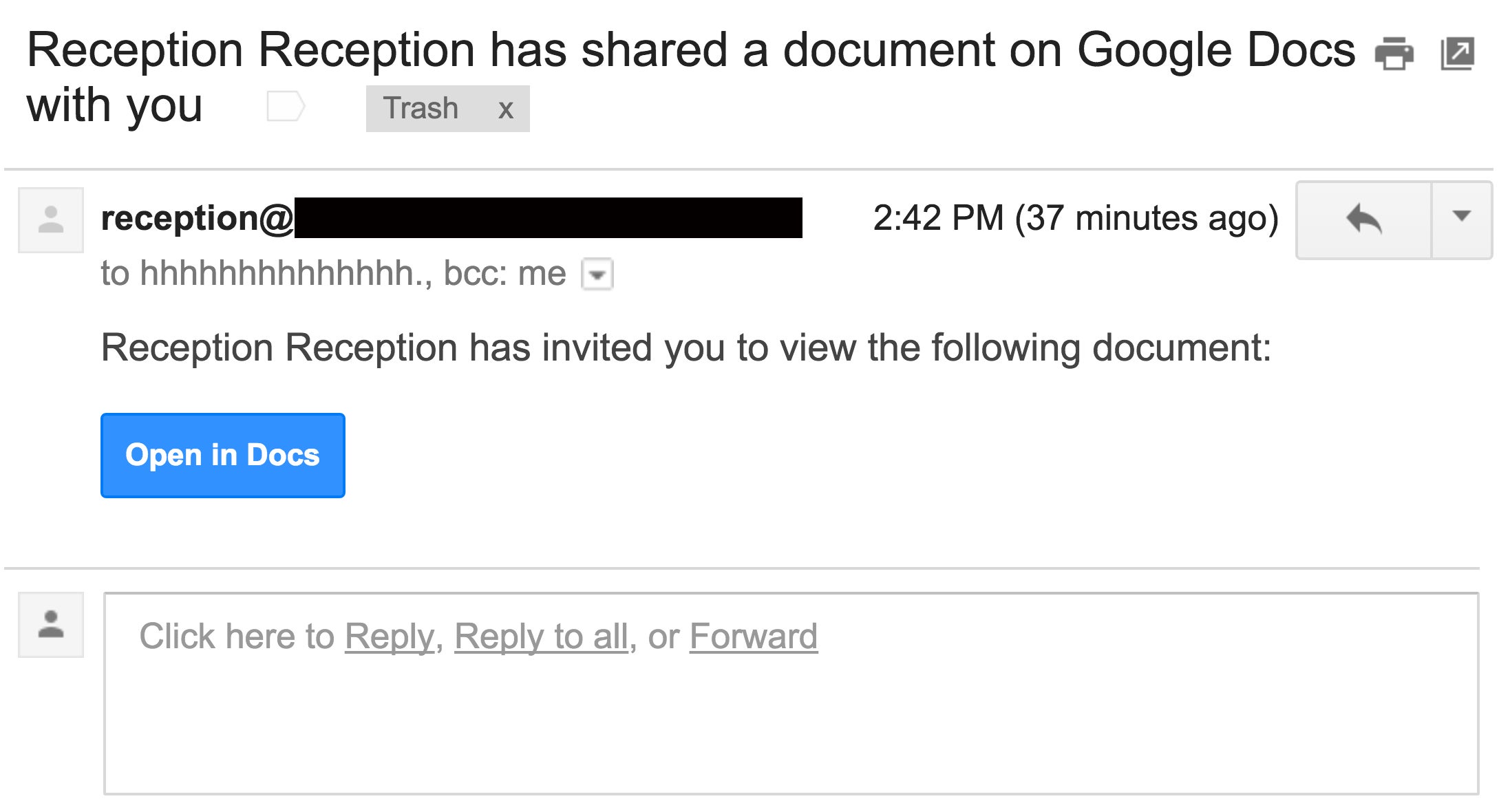
Task: Click the Trash label tag
Action: pyautogui.click(x=421, y=109)
